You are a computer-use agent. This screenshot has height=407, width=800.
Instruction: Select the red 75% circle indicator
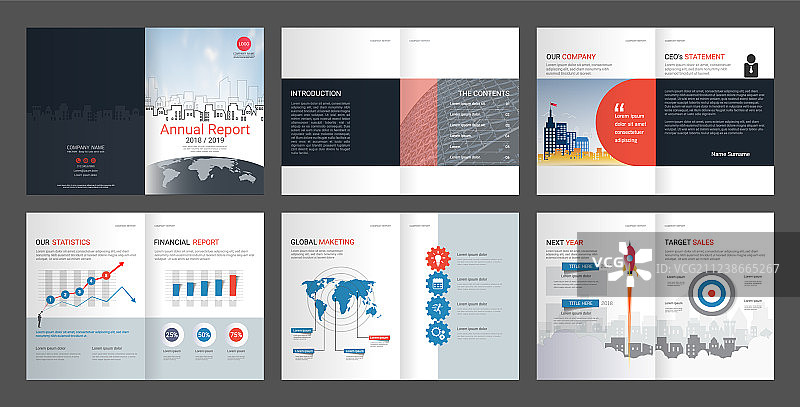coord(236,334)
